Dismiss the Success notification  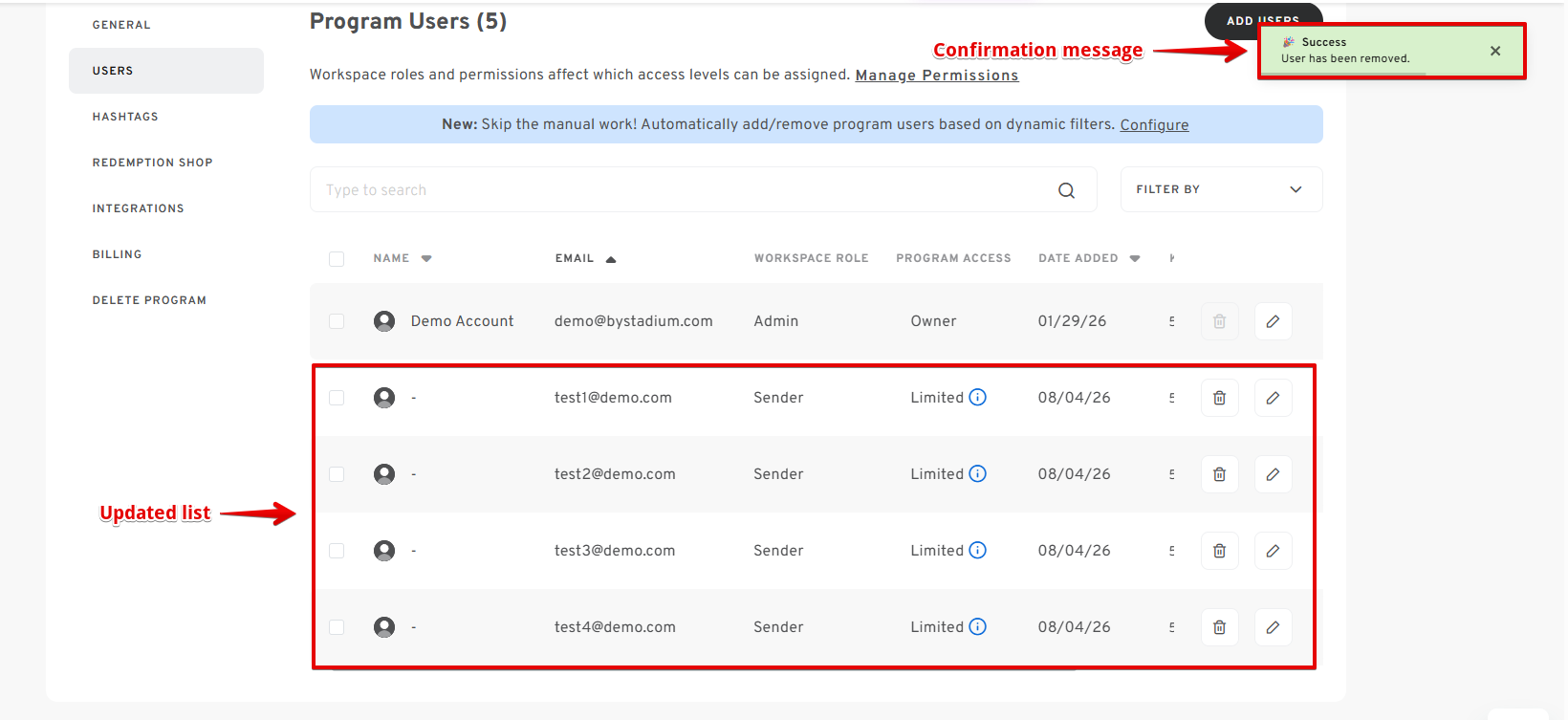click(1495, 51)
